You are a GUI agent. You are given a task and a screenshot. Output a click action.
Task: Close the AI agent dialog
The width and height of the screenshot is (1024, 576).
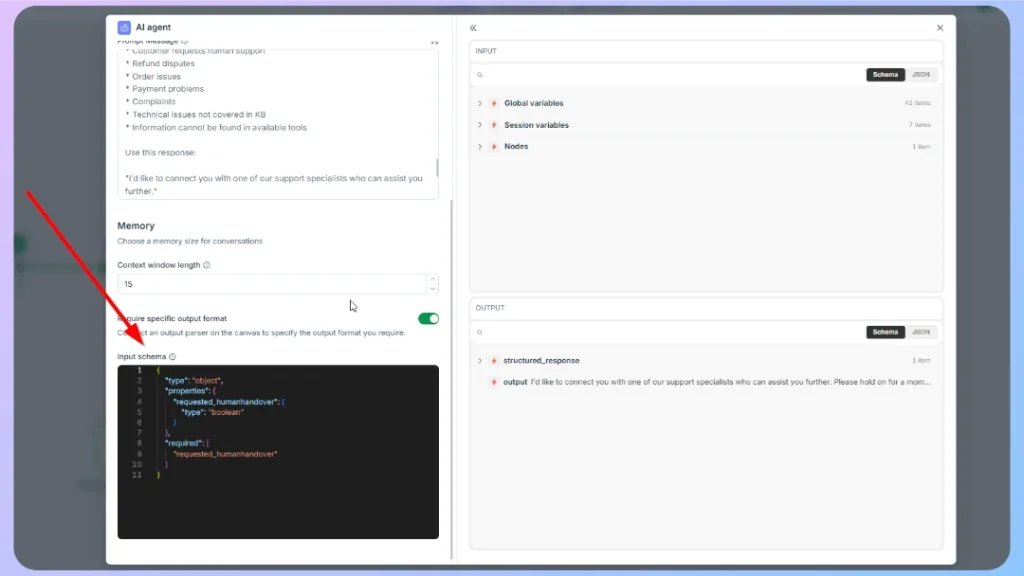pos(940,28)
